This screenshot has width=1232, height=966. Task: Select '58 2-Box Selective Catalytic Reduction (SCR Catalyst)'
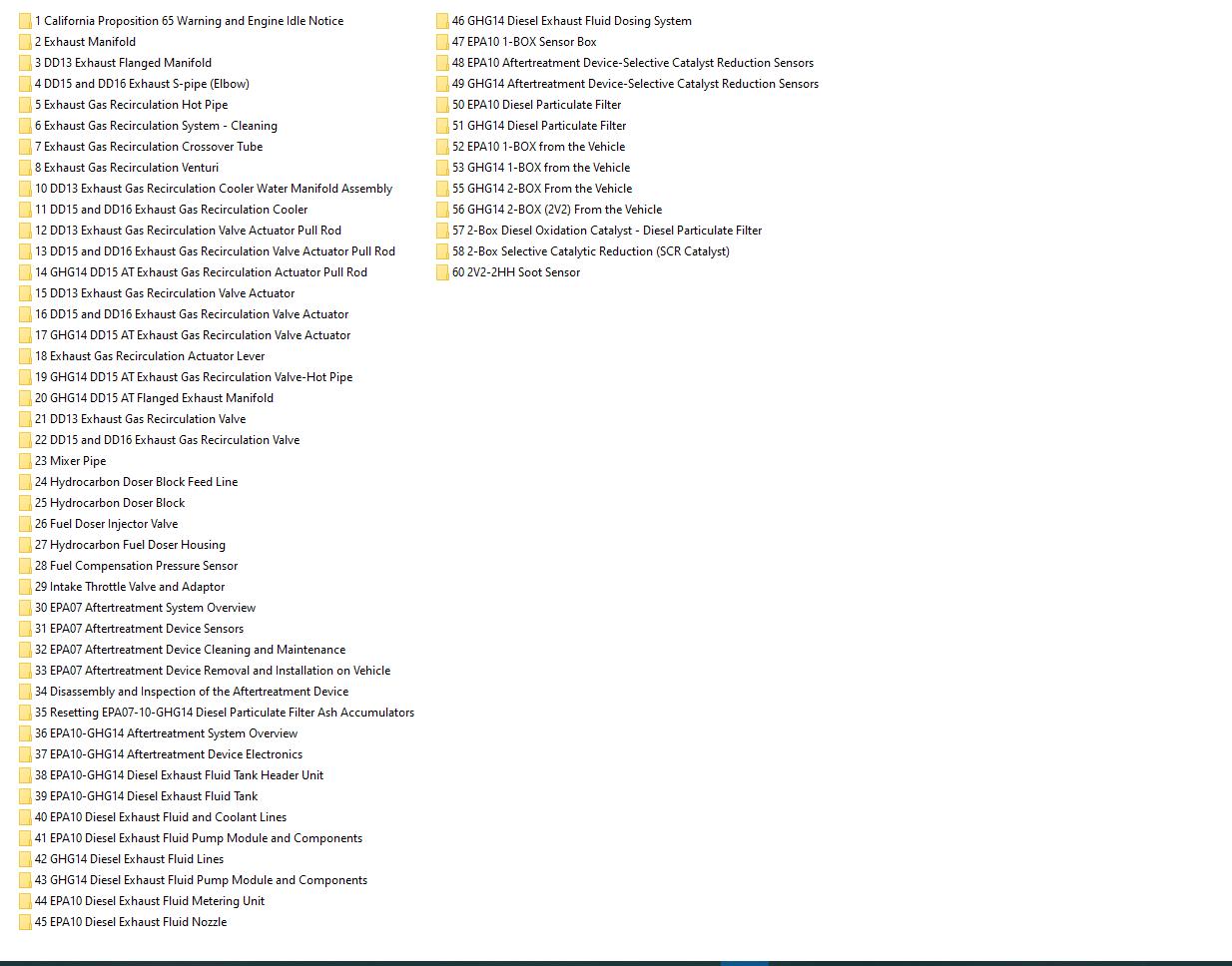(591, 251)
